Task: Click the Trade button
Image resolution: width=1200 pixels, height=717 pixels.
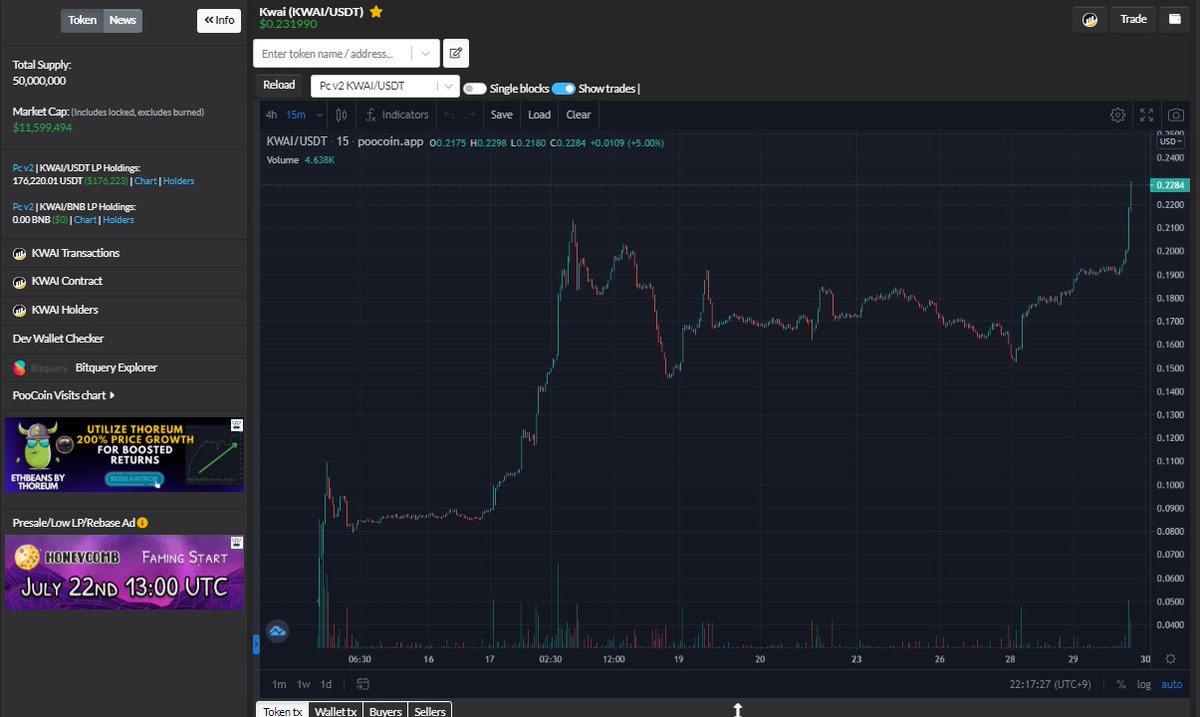Action: (1134, 19)
